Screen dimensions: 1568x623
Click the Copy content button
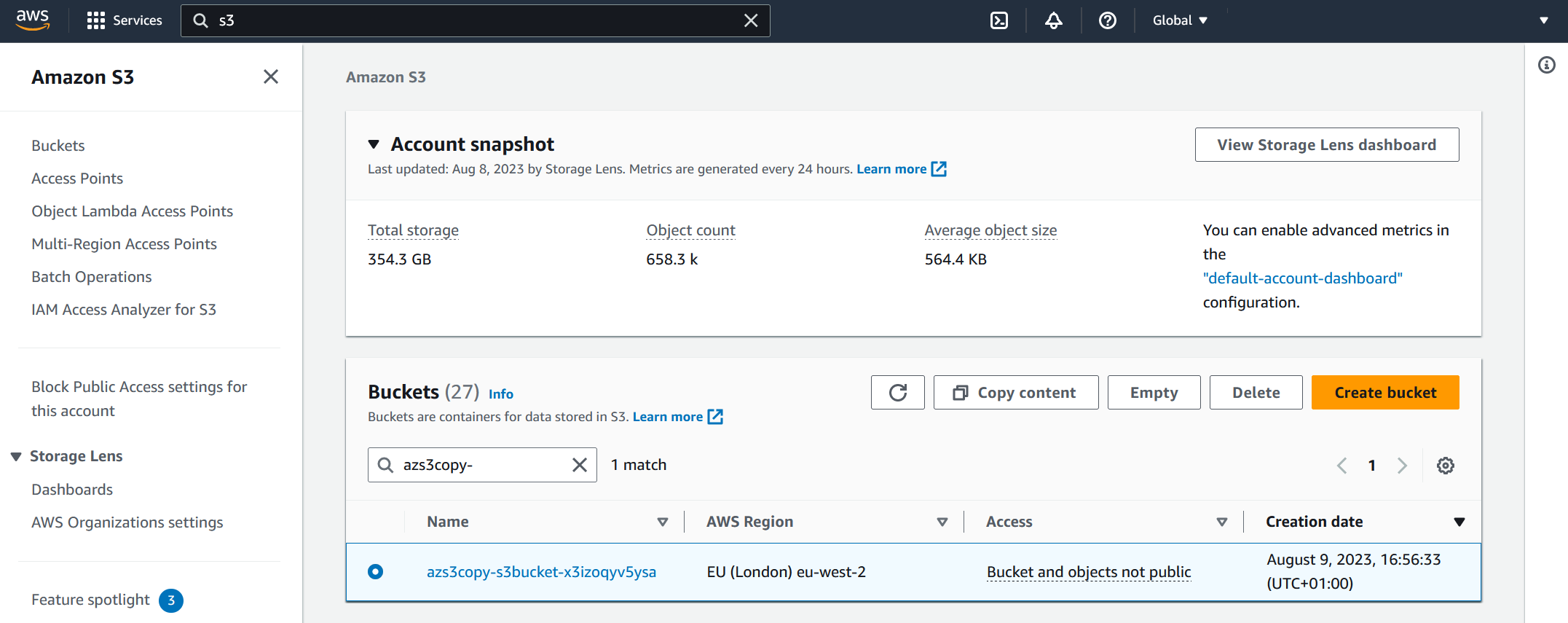point(1016,393)
